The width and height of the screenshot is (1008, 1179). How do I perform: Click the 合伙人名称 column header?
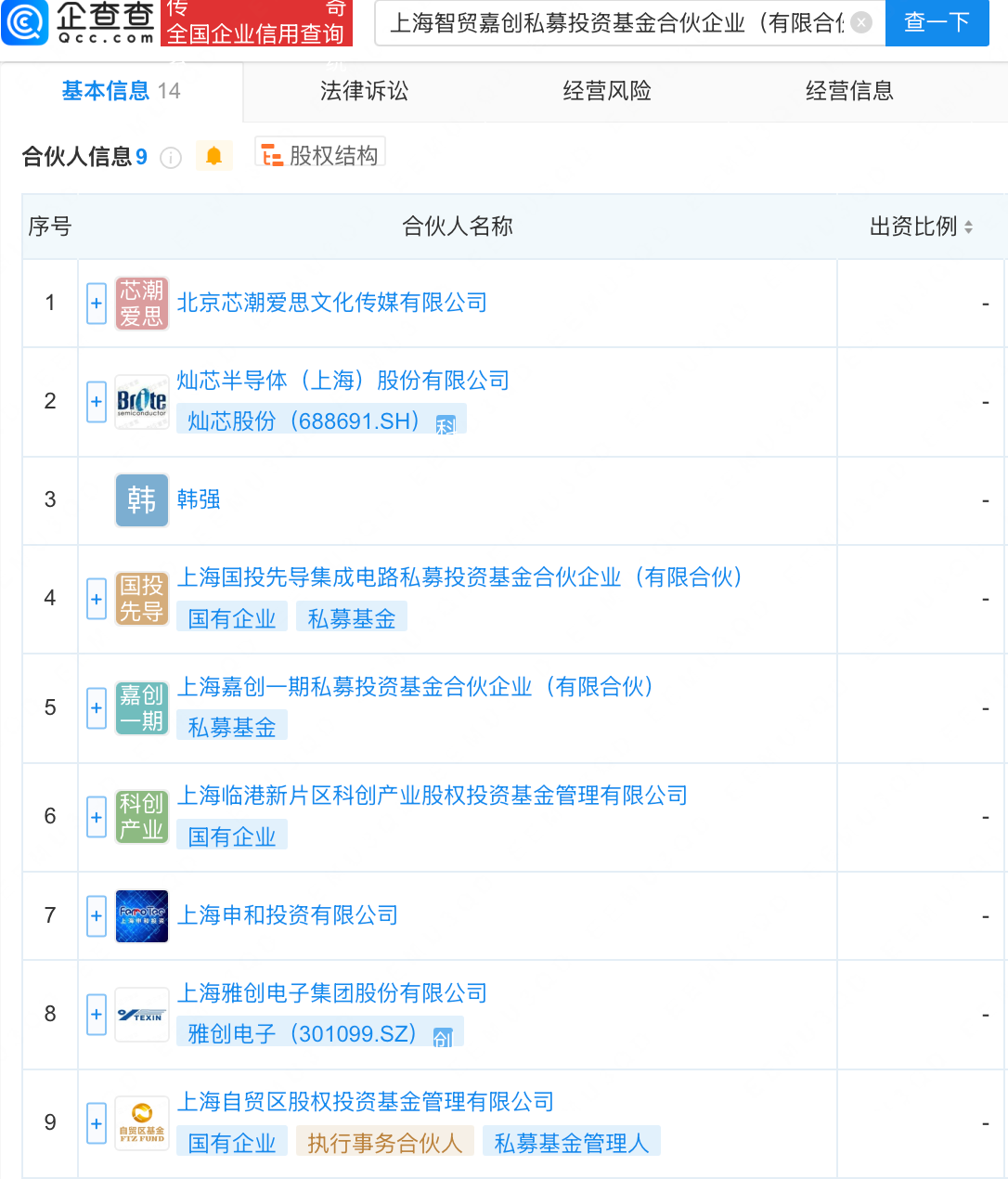(458, 227)
